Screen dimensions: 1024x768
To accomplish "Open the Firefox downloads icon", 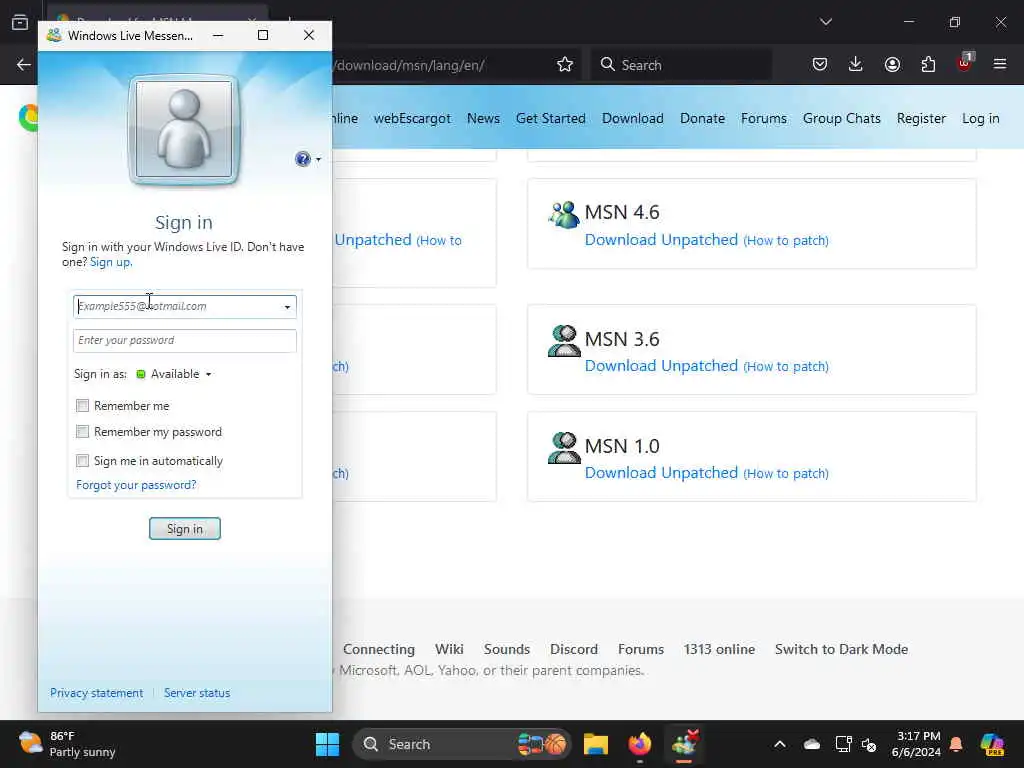I will point(856,64).
